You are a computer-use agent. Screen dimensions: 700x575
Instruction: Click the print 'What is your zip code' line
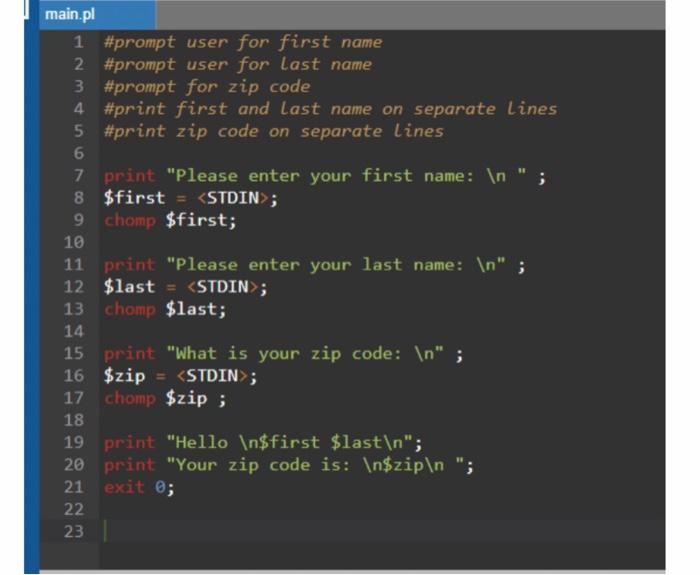click(x=283, y=354)
